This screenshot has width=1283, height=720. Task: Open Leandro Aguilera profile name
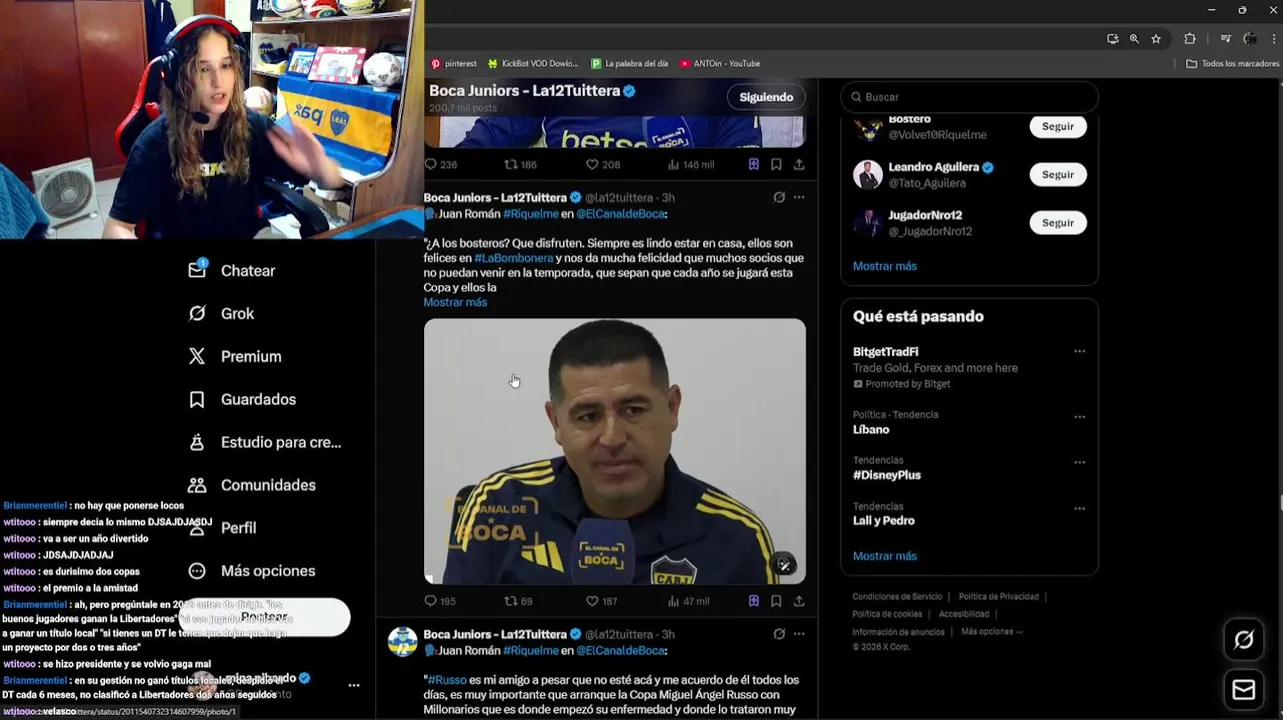click(x=933, y=167)
